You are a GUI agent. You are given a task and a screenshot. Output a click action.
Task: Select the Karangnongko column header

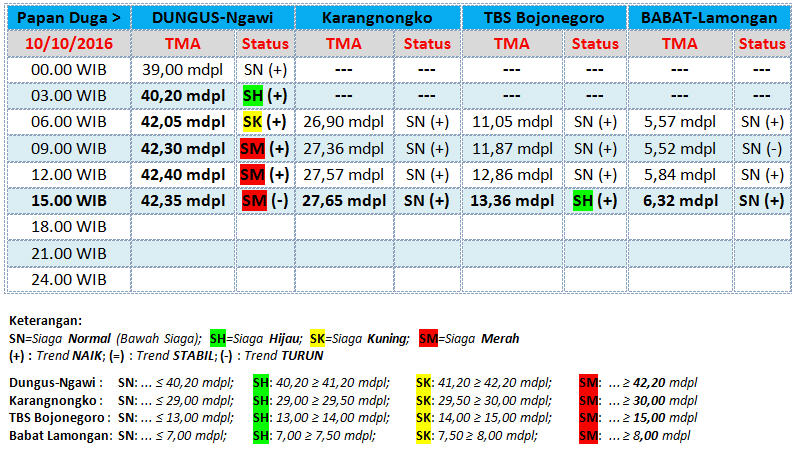pos(378,18)
